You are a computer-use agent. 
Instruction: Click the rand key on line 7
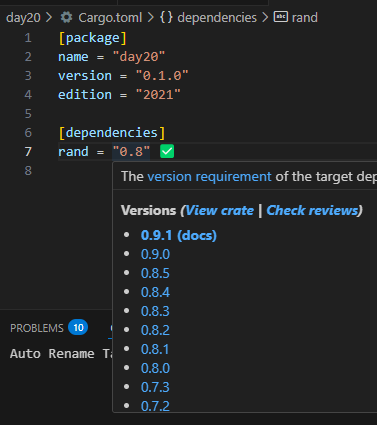[x=73, y=152]
